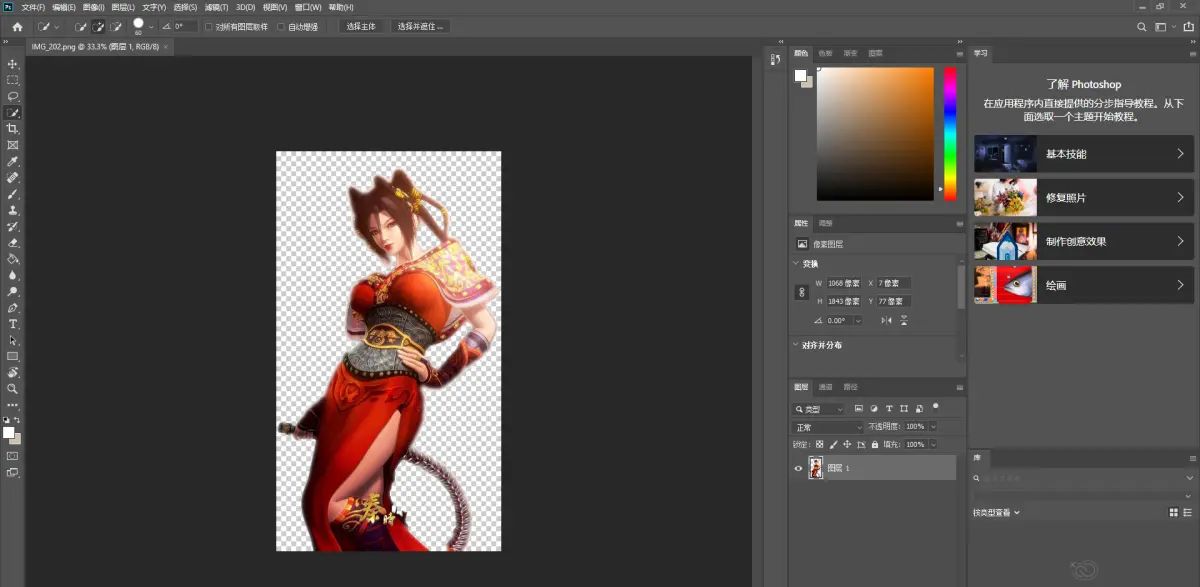Click the 选择主体 button
The width and height of the screenshot is (1200, 587).
[x=361, y=26]
